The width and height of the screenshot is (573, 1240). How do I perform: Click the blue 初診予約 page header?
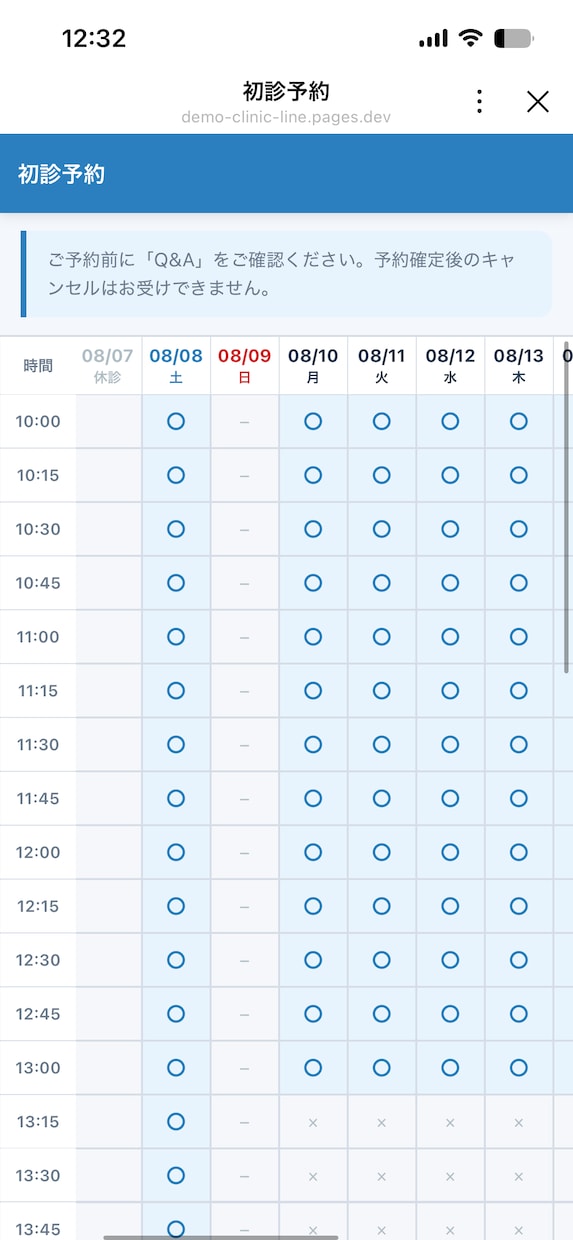tap(286, 174)
